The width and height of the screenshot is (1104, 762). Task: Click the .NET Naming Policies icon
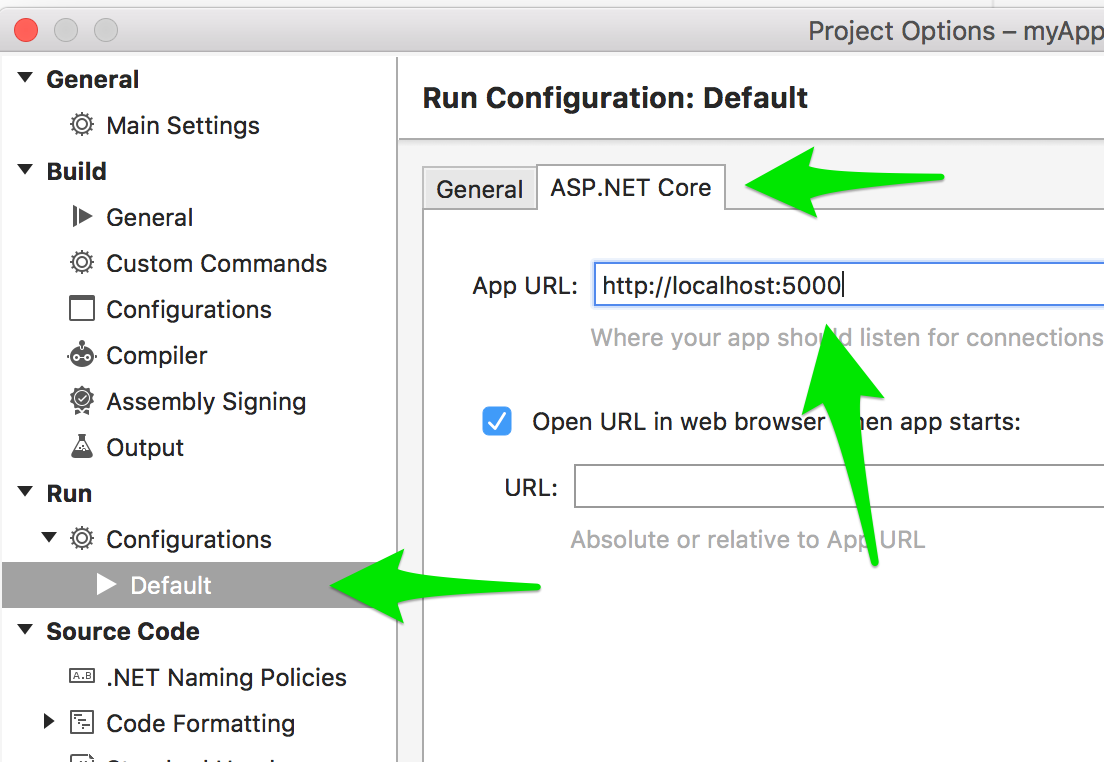pyautogui.click(x=82, y=677)
